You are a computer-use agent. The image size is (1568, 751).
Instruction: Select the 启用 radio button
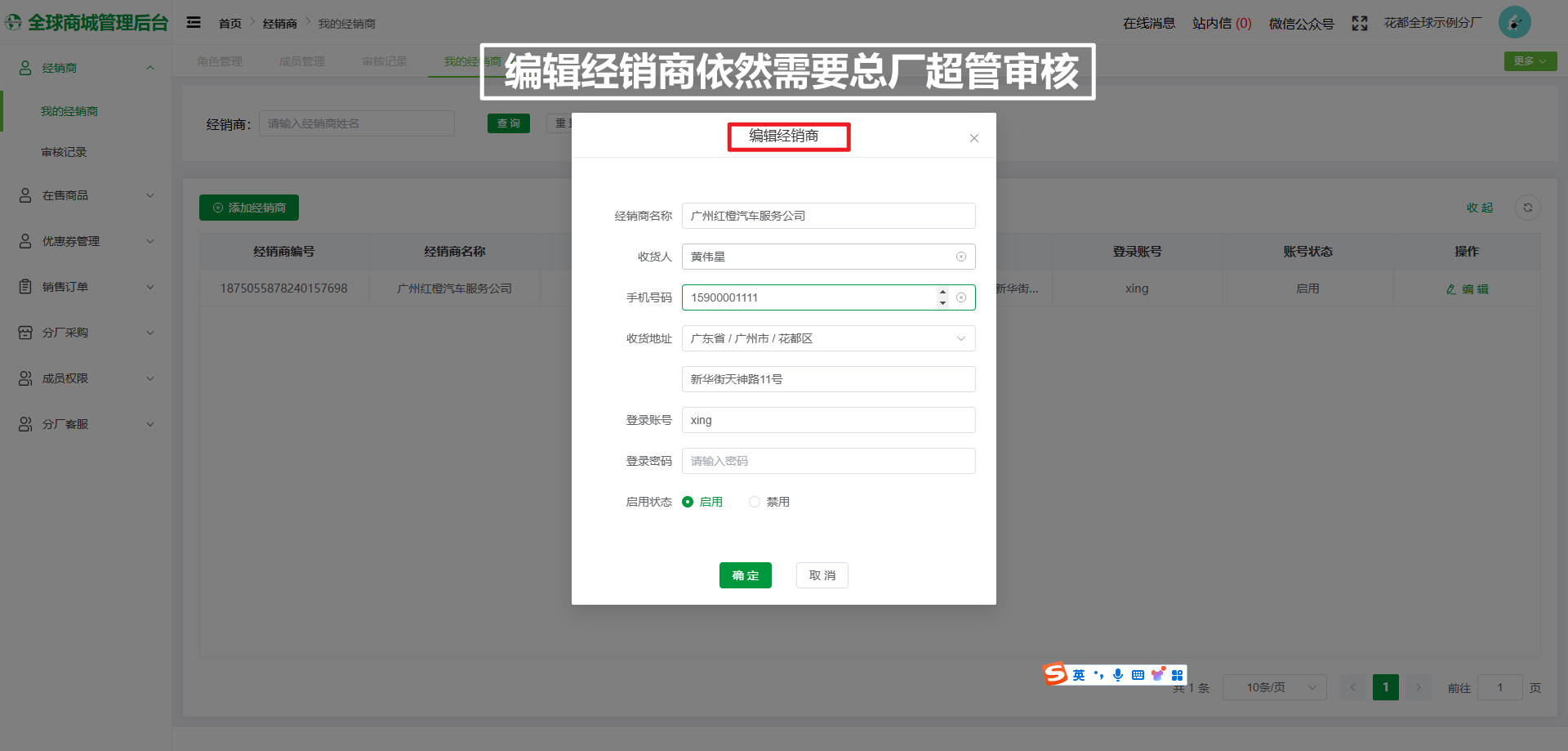[x=688, y=501]
